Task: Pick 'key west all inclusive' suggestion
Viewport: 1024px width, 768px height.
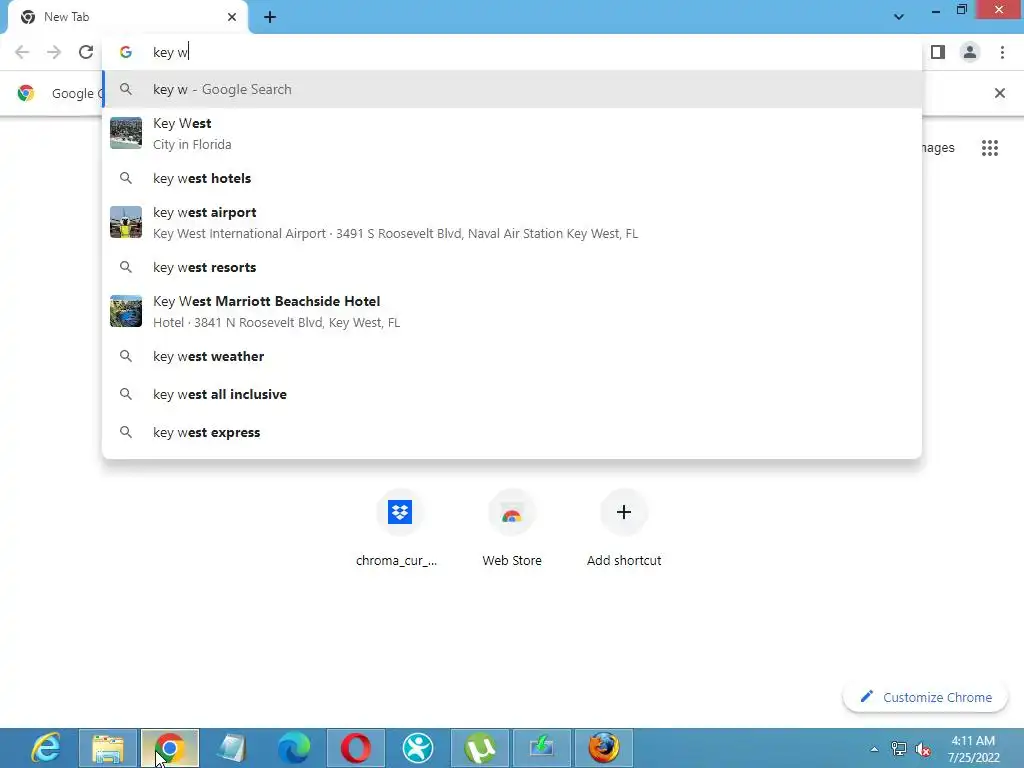Action: 512,394
